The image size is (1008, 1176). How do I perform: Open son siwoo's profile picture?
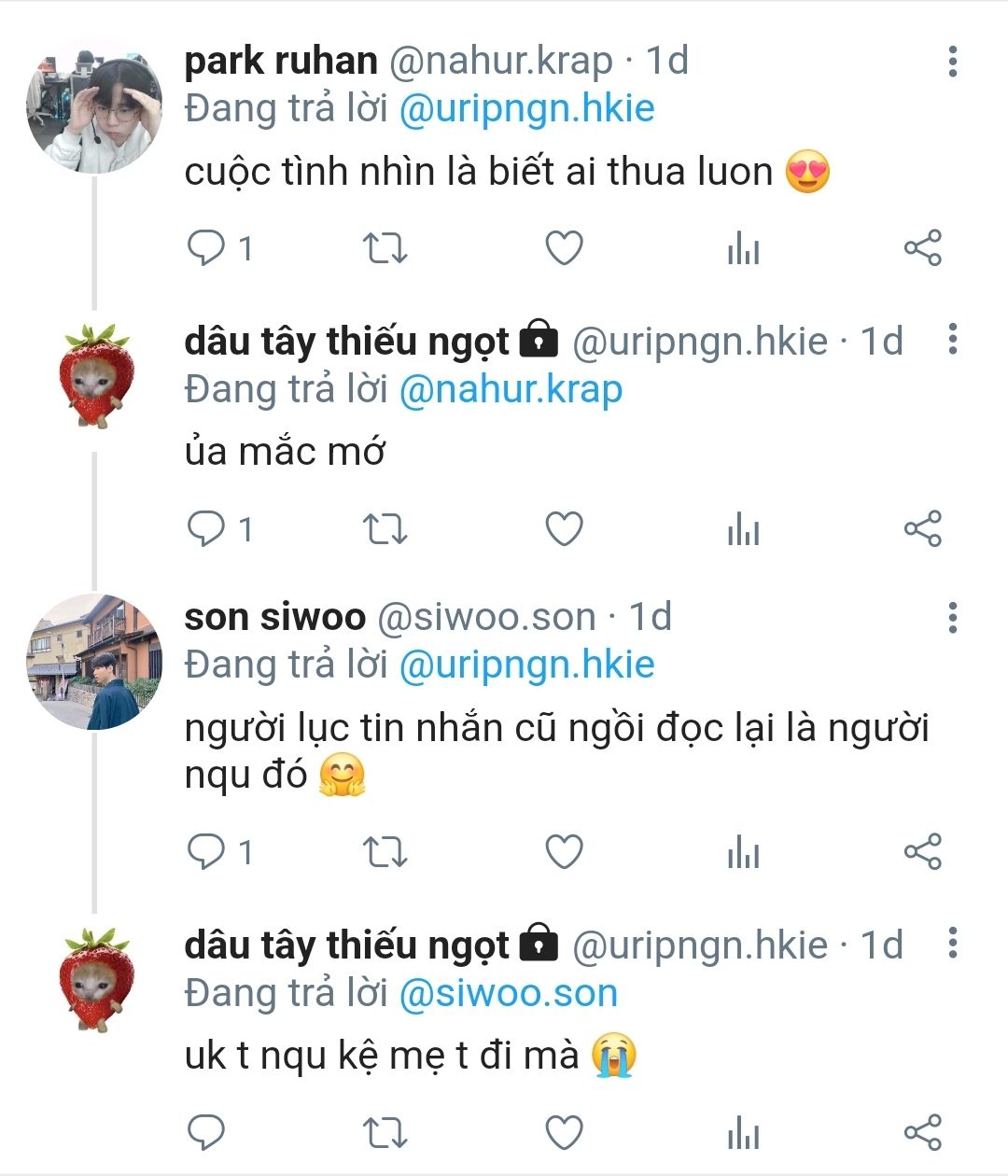coord(93,661)
